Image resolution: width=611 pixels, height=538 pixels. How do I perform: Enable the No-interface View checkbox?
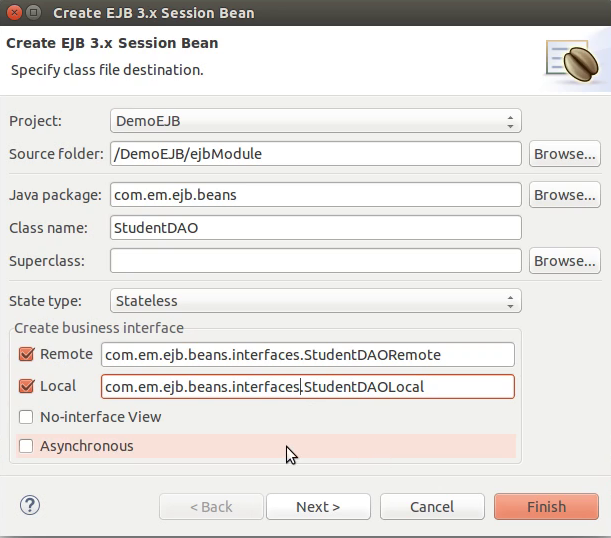(26, 417)
